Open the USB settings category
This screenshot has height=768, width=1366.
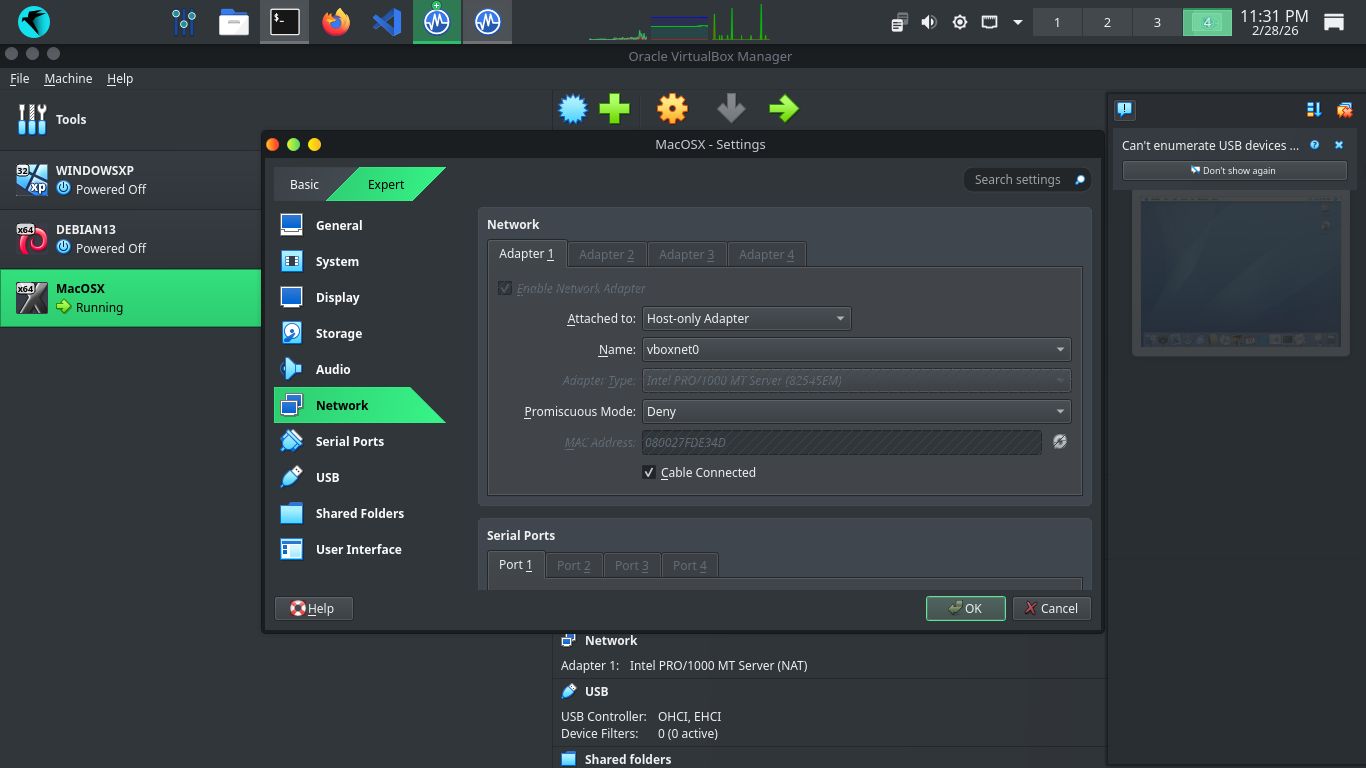tap(327, 477)
